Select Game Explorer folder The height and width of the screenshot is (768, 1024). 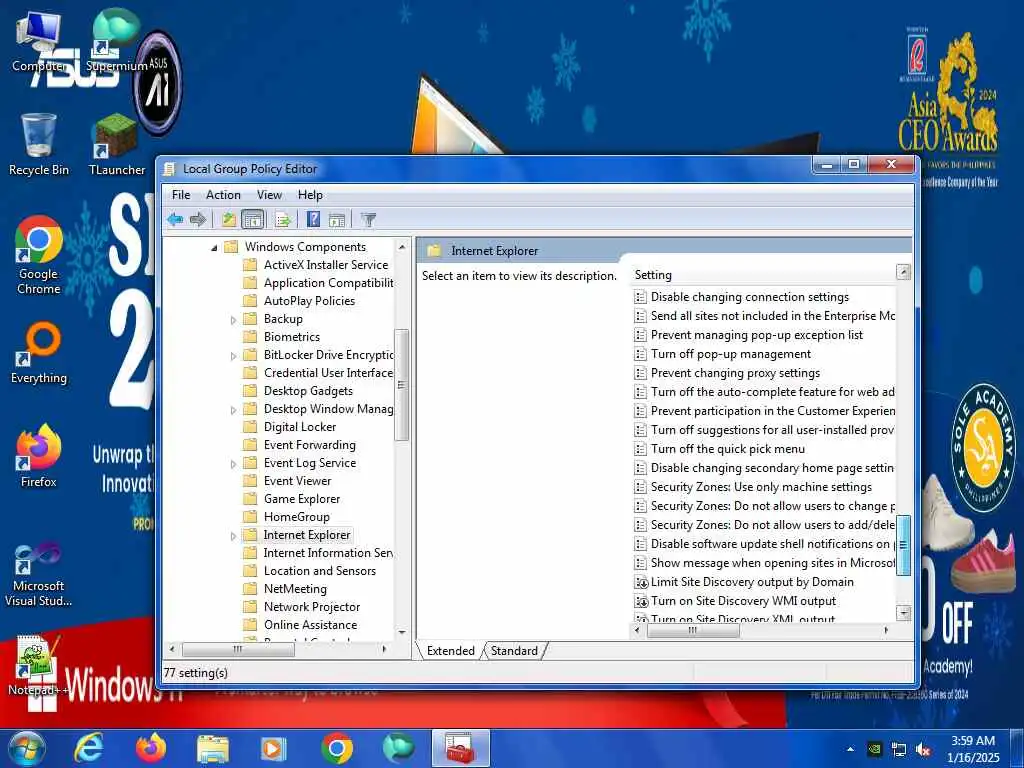[302, 498]
